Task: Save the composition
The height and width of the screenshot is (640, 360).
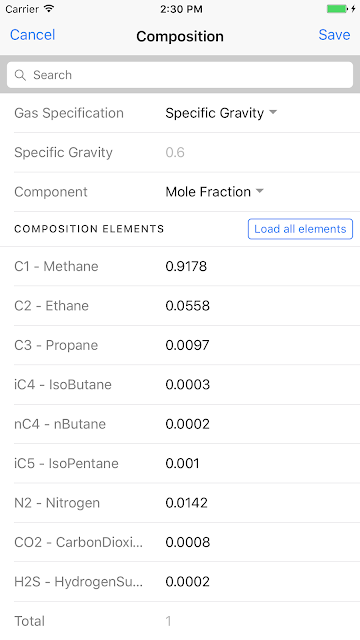Action: [x=334, y=35]
